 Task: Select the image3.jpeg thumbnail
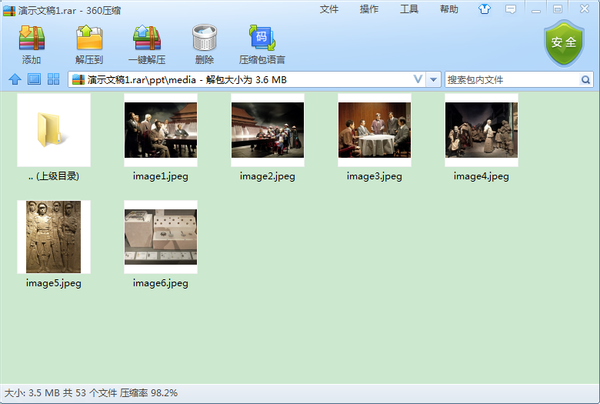(374, 130)
